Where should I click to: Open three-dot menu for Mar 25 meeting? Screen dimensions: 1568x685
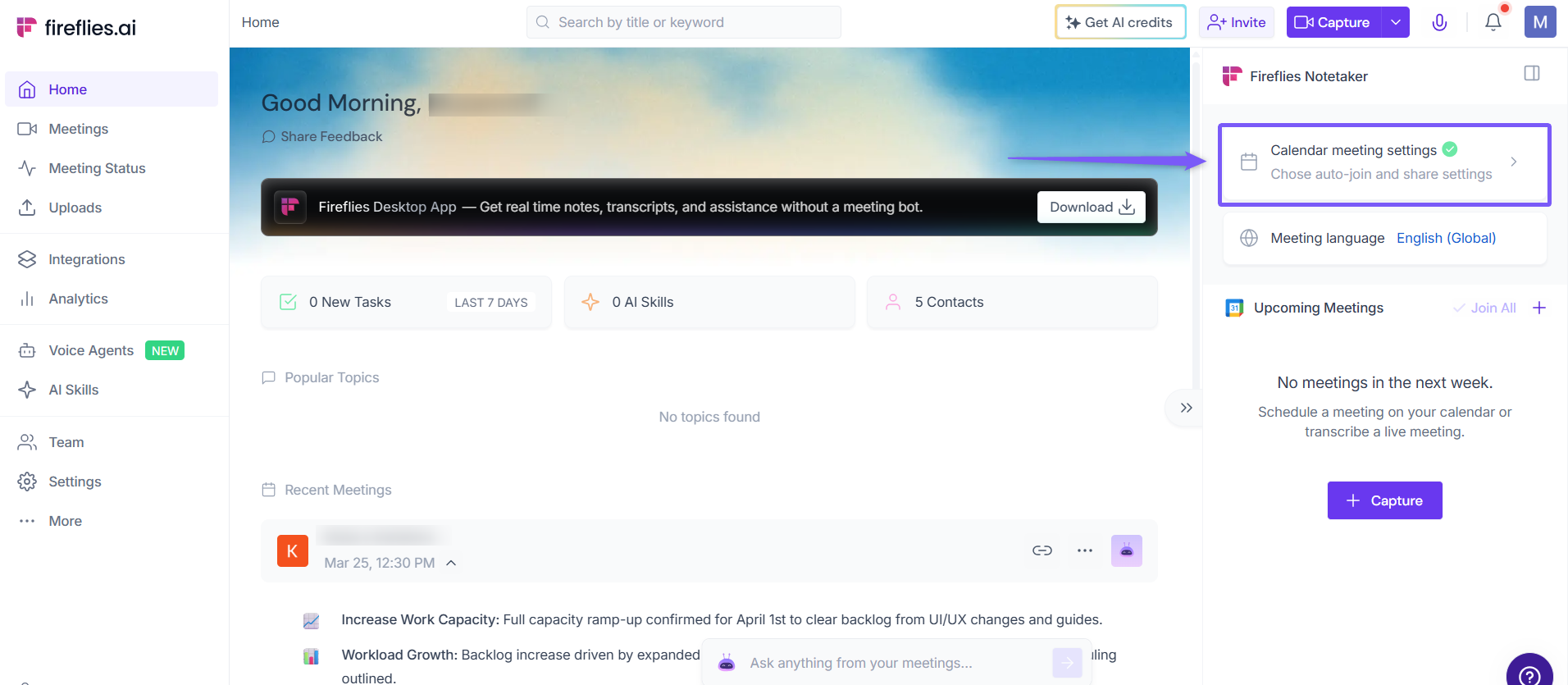pyautogui.click(x=1085, y=550)
